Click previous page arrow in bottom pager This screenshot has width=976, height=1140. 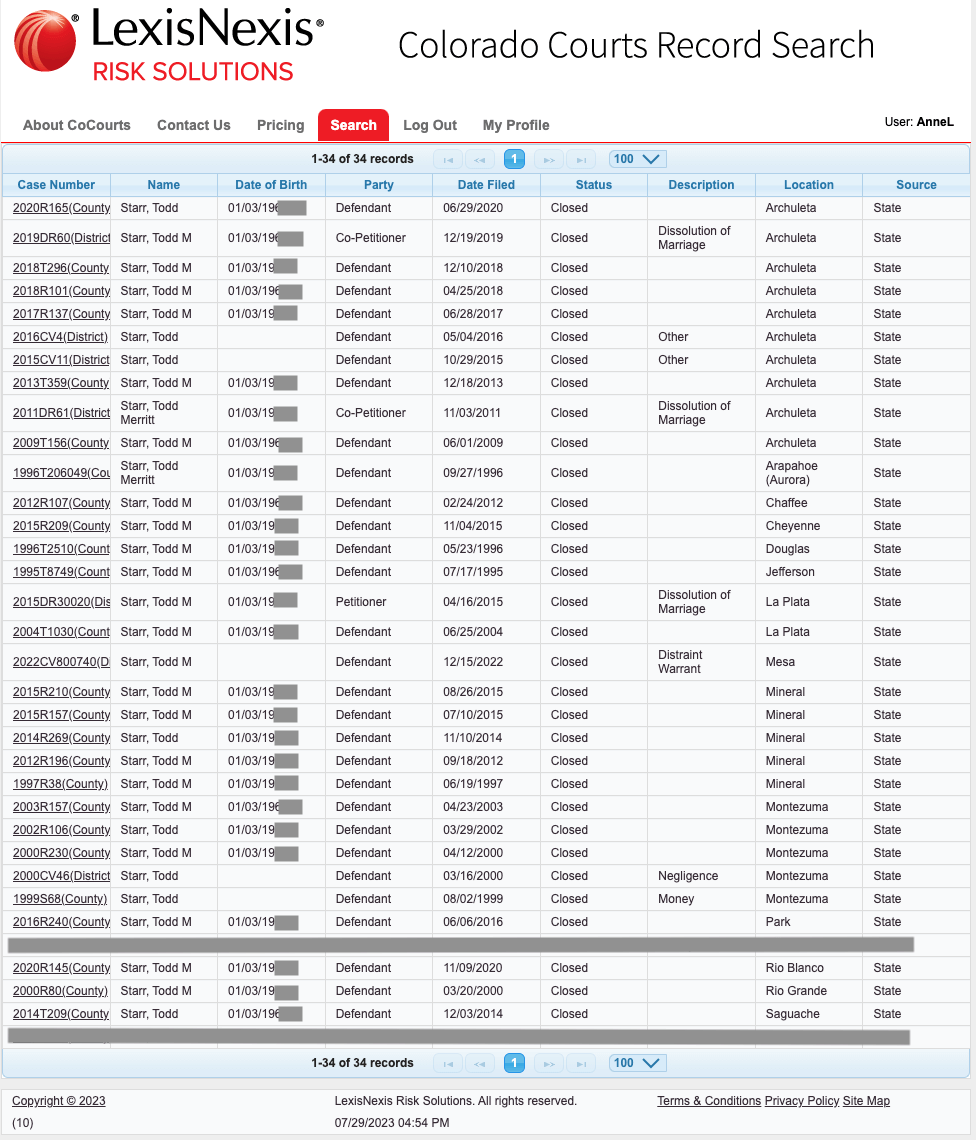point(480,1063)
